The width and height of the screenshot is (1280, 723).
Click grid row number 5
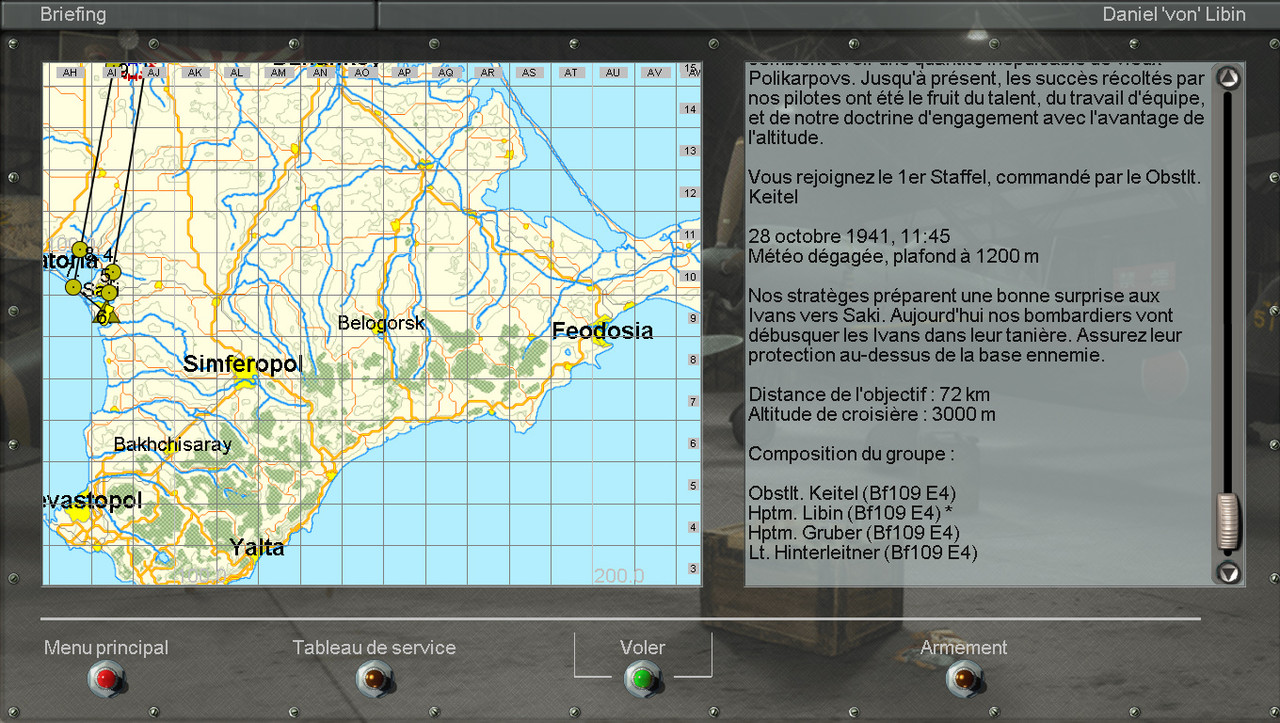[691, 485]
